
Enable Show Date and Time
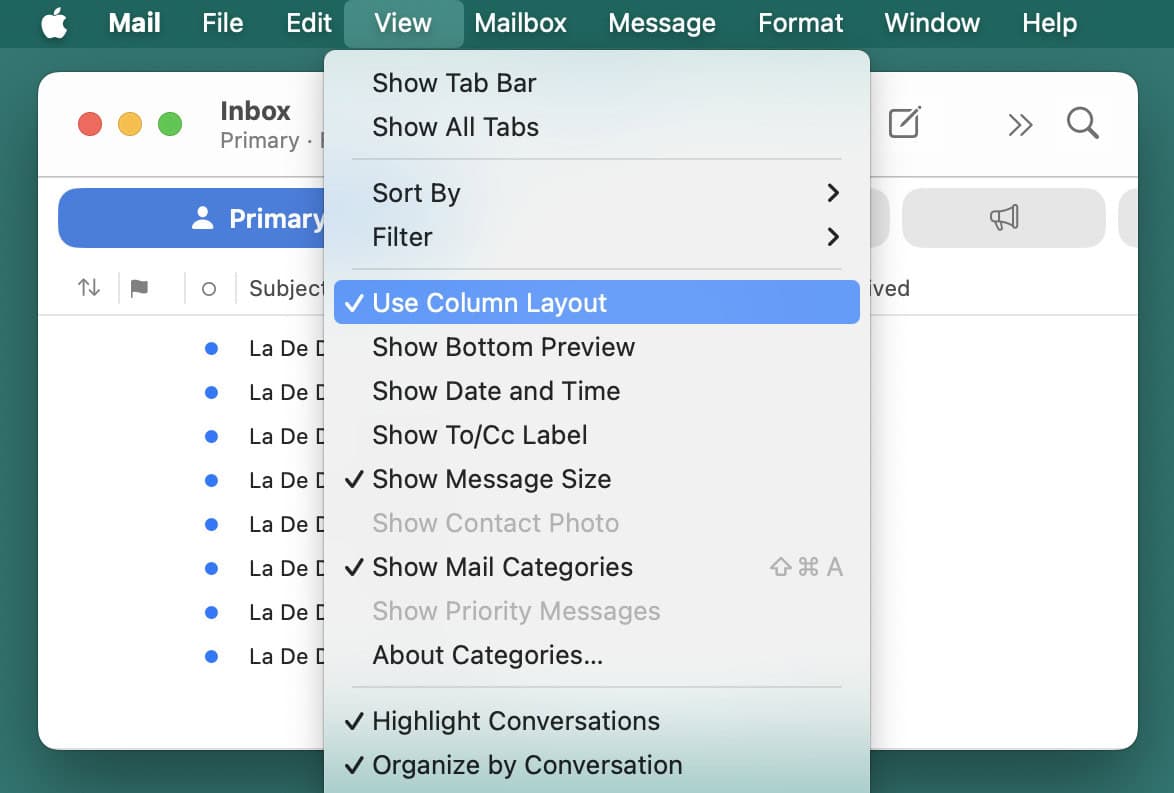[597, 391]
